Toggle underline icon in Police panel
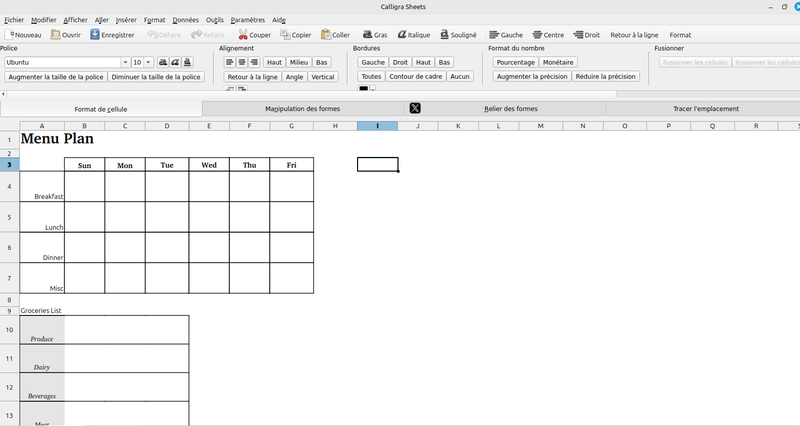 (x=187, y=62)
